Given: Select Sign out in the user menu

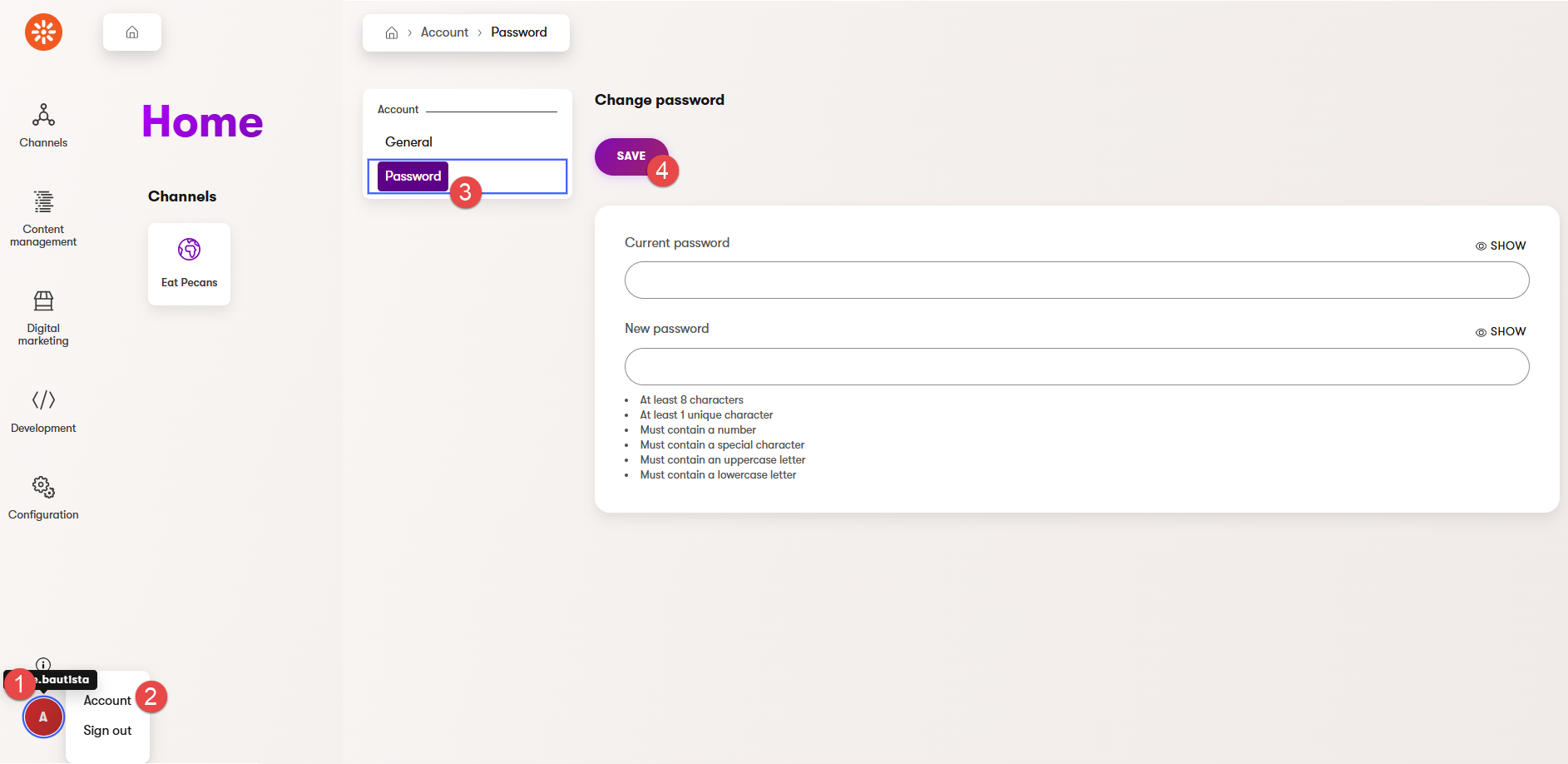Looking at the screenshot, I should [x=107, y=730].
